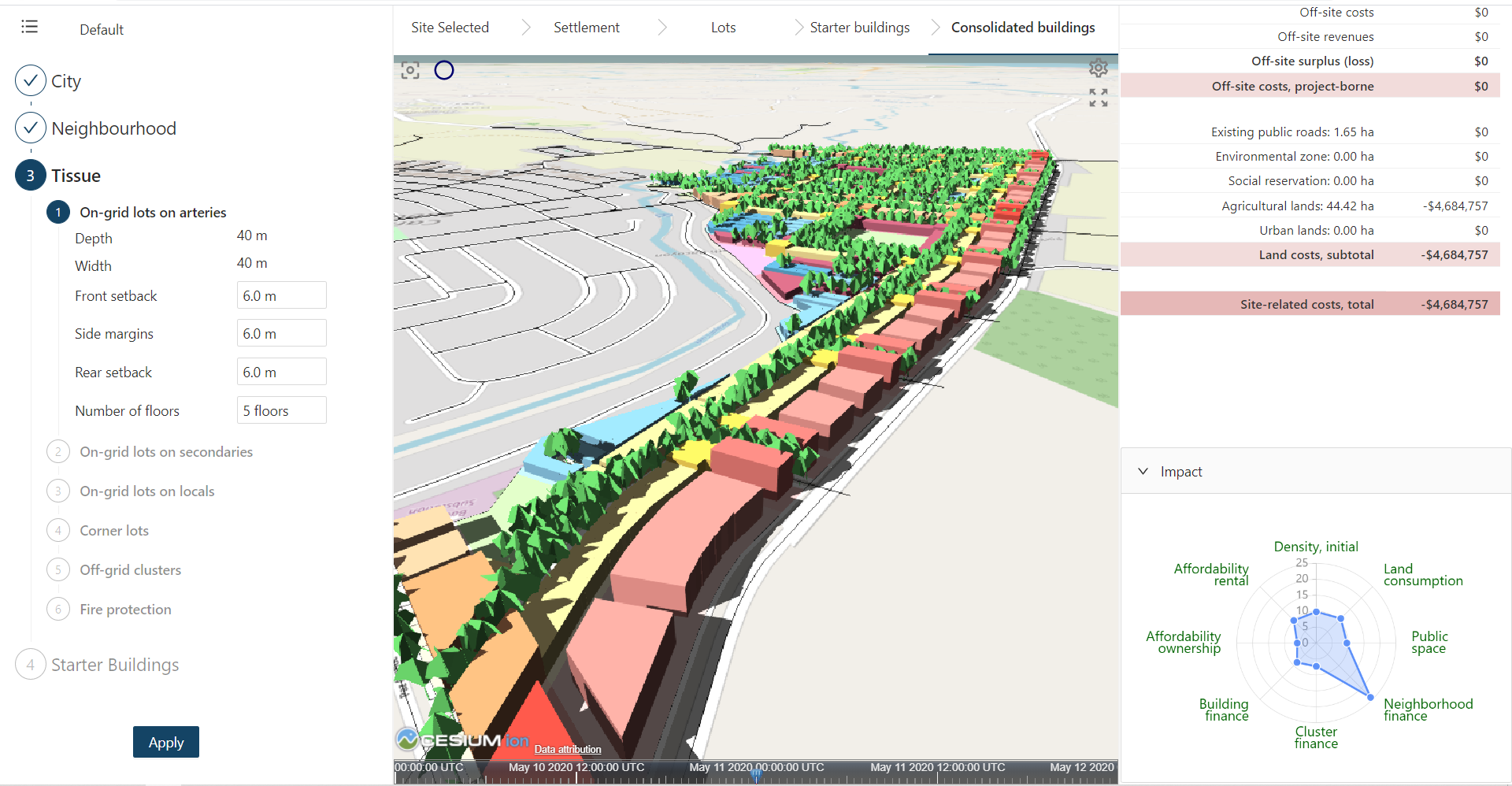The width and height of the screenshot is (1512, 786).
Task: Open the hamburger list menu icon
Action: (x=30, y=27)
